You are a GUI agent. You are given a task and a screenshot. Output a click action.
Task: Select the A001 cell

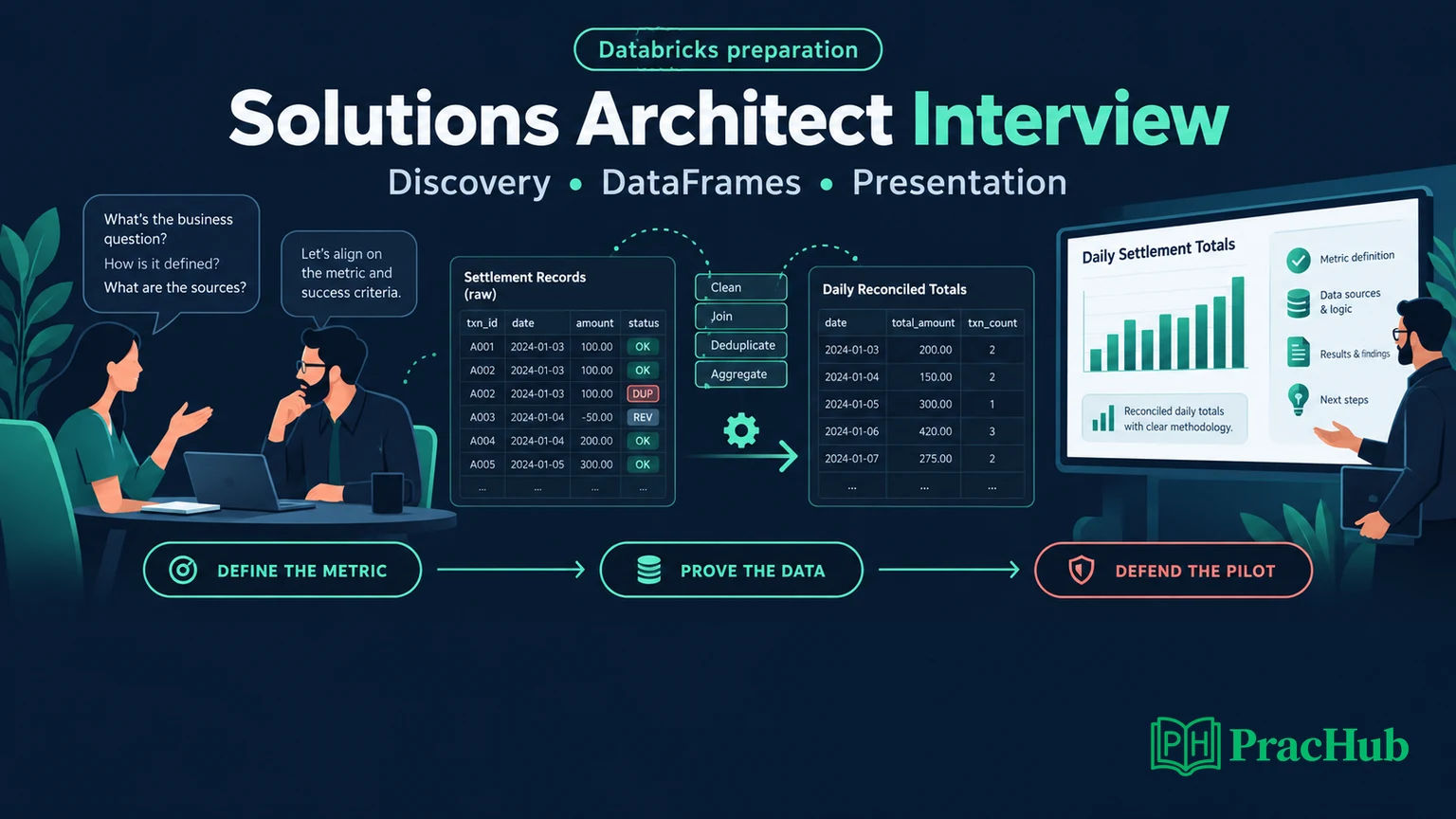[482, 347]
